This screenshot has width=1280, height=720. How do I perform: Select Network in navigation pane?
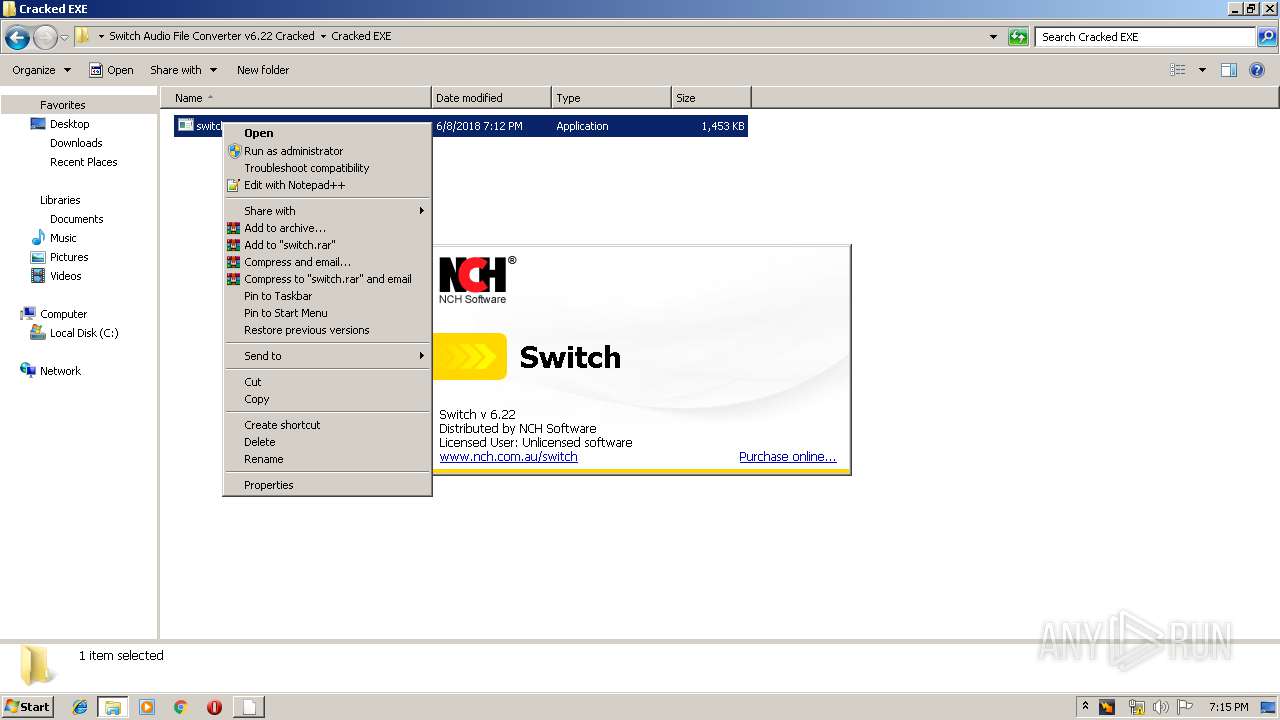click(60, 371)
